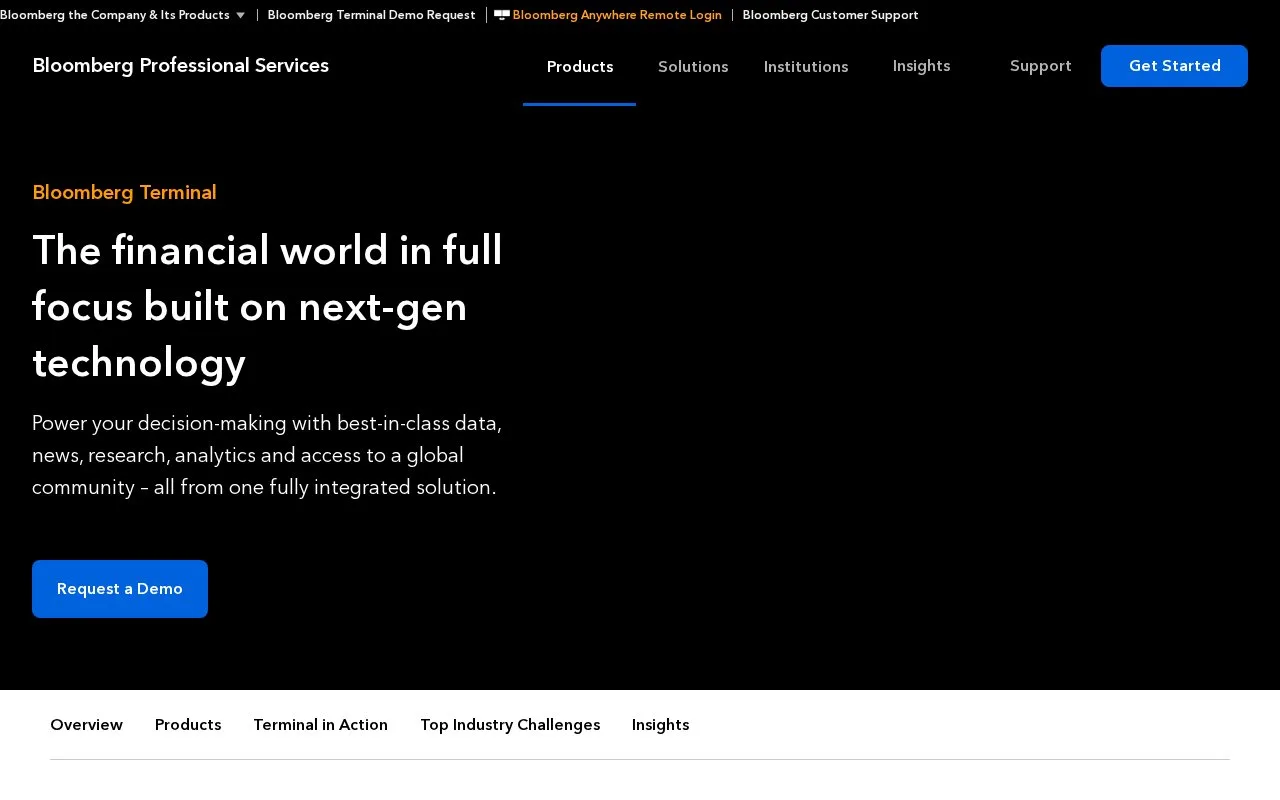This screenshot has height=800, width=1280.
Task: Open the Solutions navigation menu
Action: 693,67
